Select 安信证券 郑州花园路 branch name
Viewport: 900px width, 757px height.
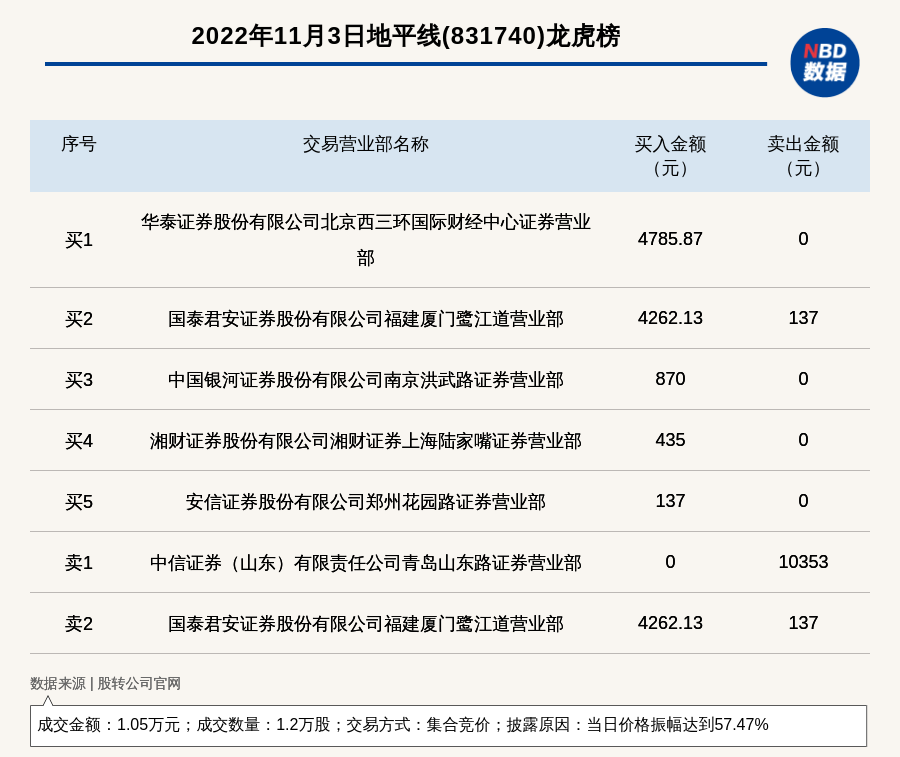[366, 502]
